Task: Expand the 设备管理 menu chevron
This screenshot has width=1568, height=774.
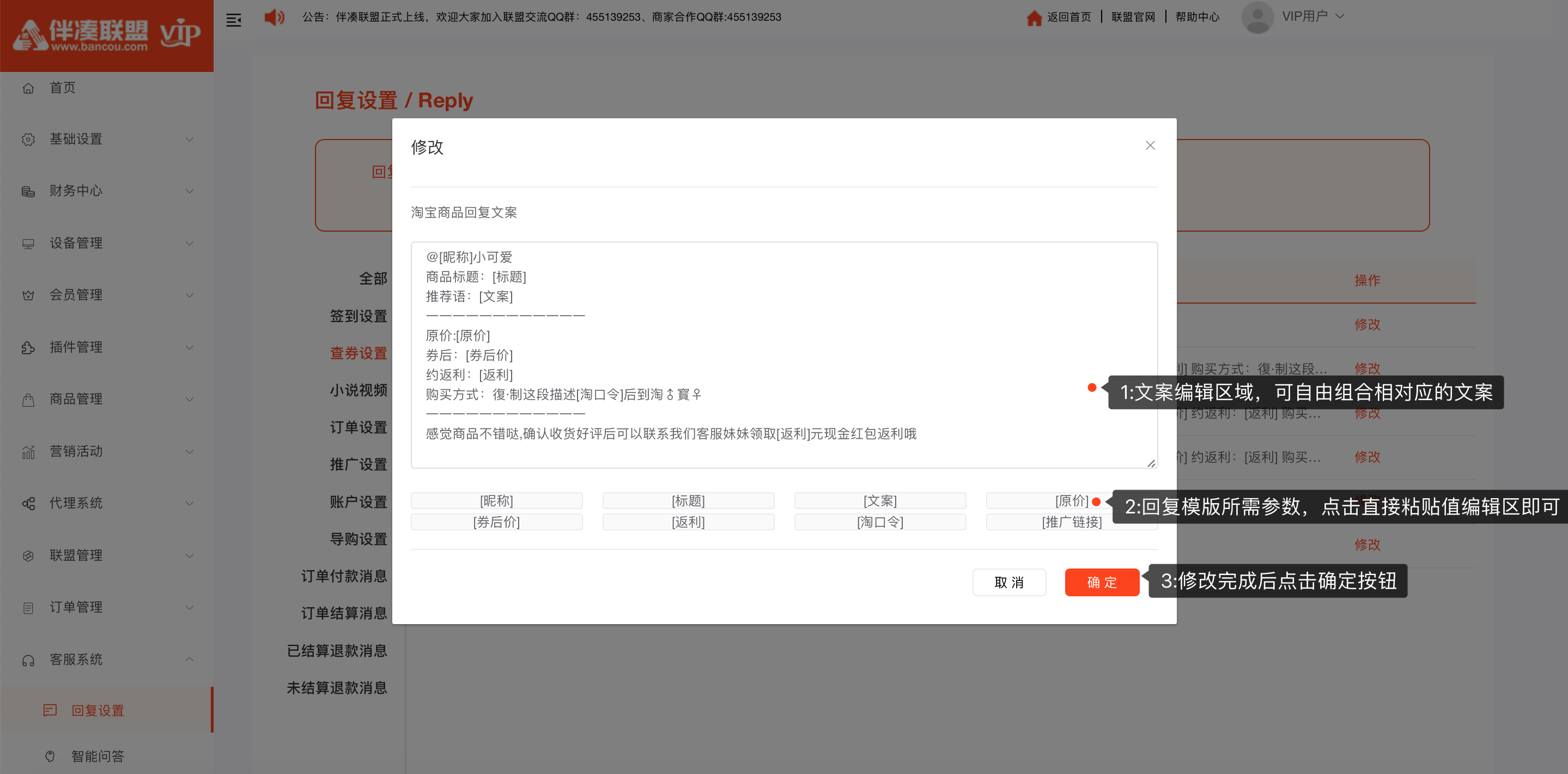Action: [189, 244]
